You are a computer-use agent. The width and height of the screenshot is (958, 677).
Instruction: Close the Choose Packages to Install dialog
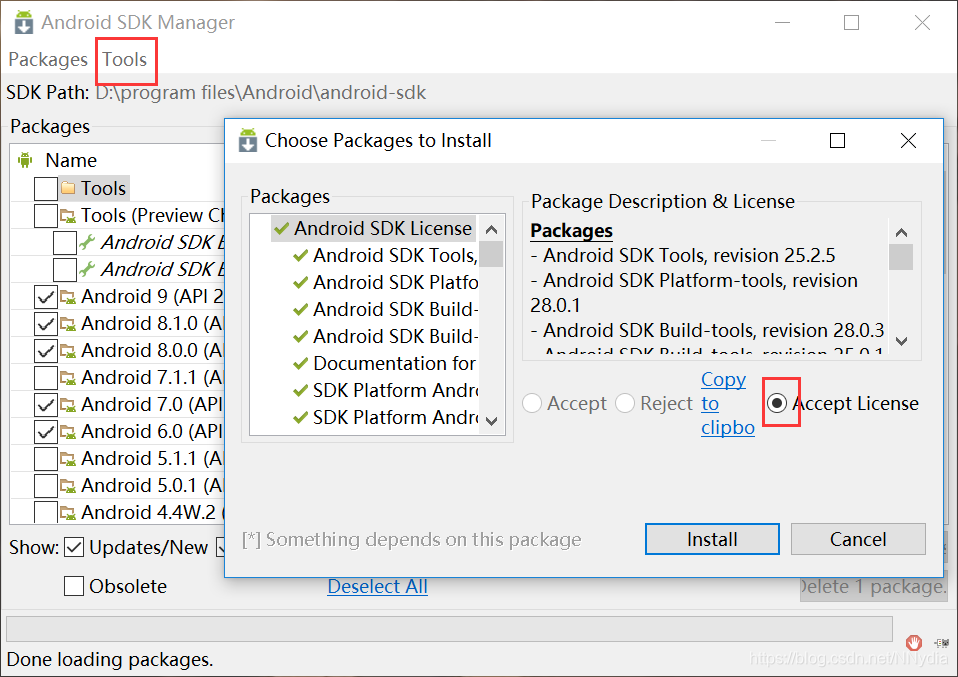tap(909, 141)
